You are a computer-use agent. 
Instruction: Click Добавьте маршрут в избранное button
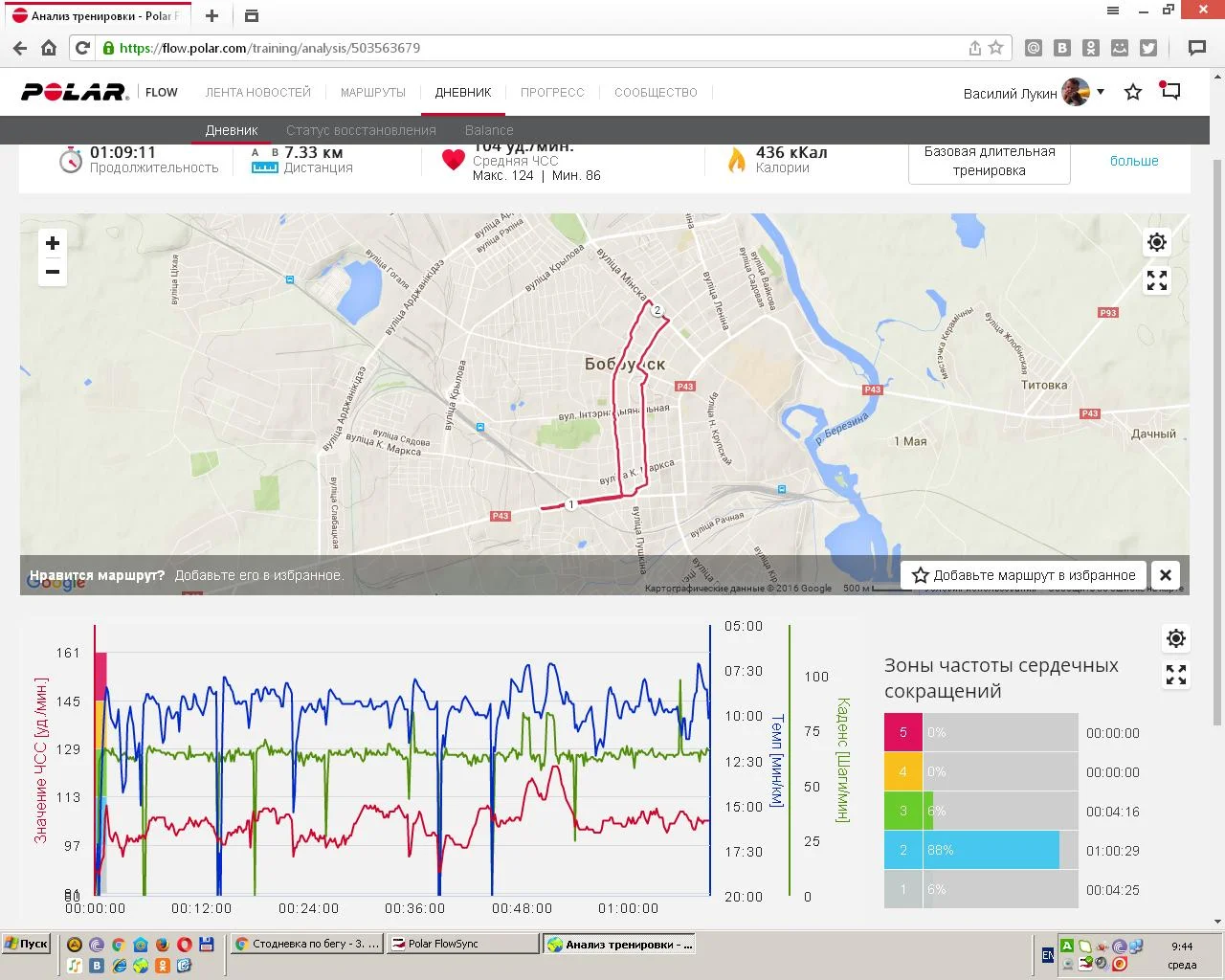coord(1024,575)
